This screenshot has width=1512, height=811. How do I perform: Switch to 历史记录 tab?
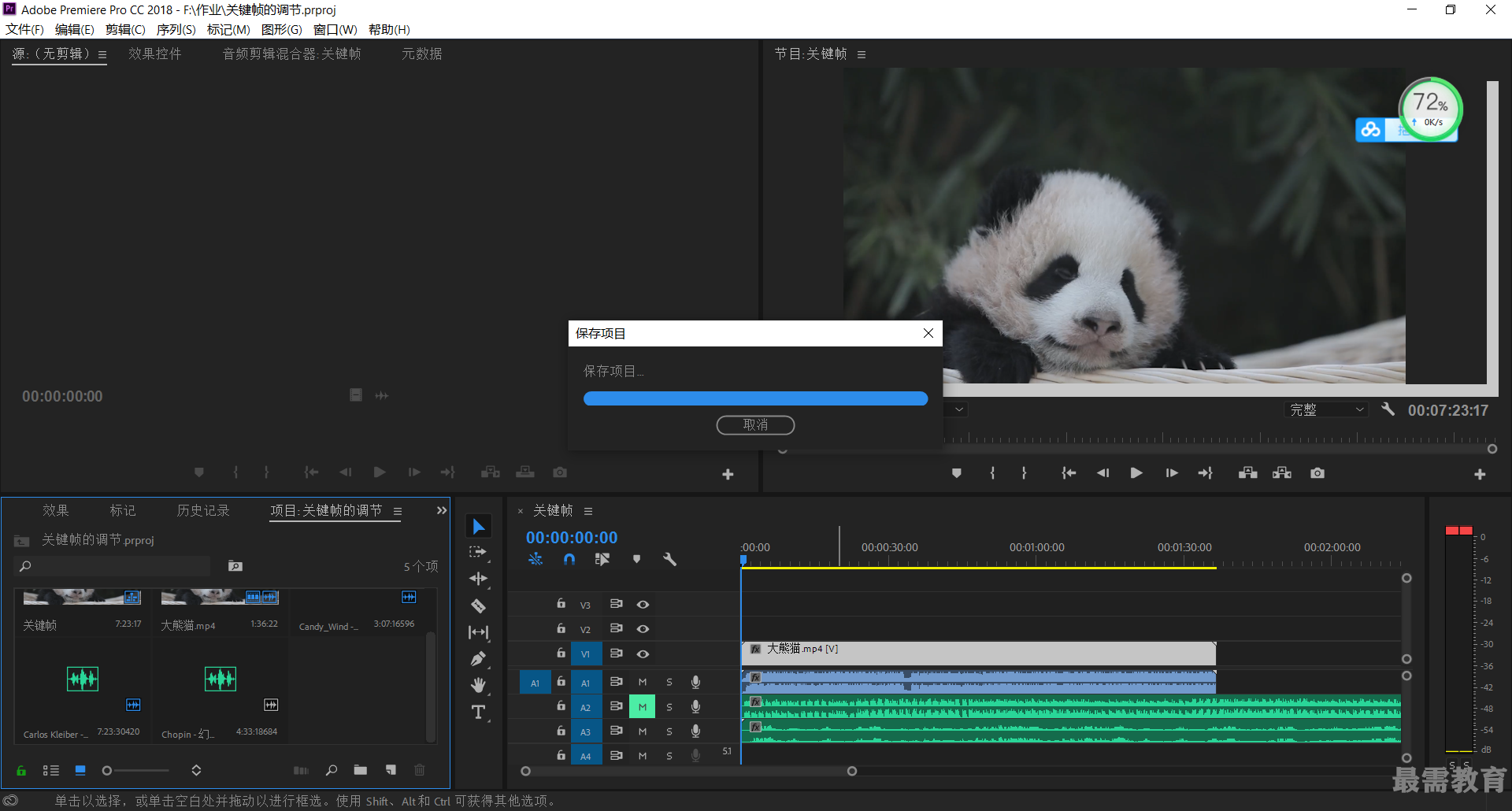(x=203, y=510)
